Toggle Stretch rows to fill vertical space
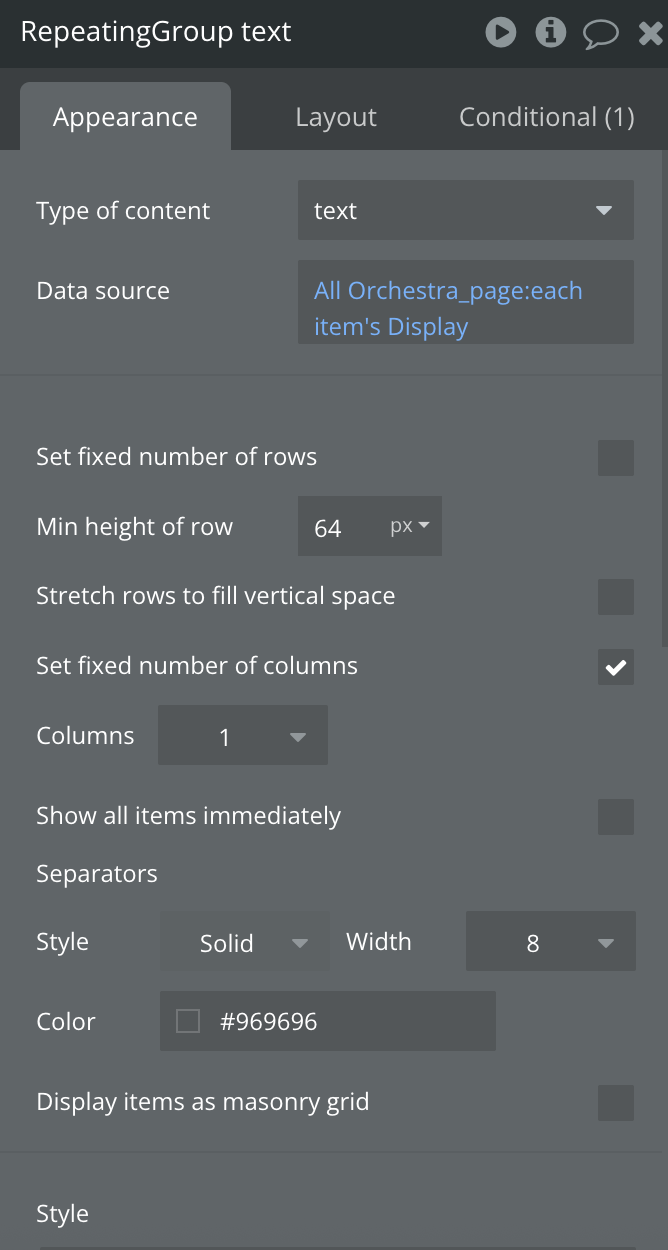The height and width of the screenshot is (1250, 668). [615, 597]
